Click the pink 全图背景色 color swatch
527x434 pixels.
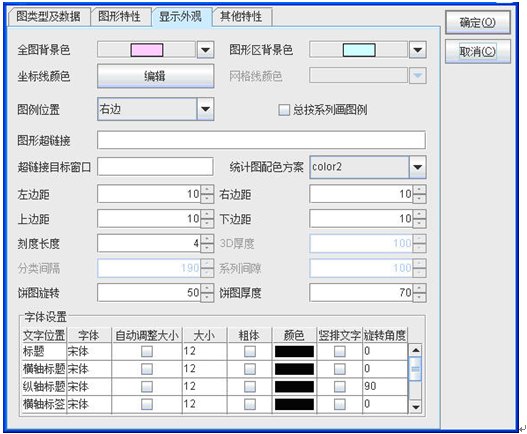147,50
